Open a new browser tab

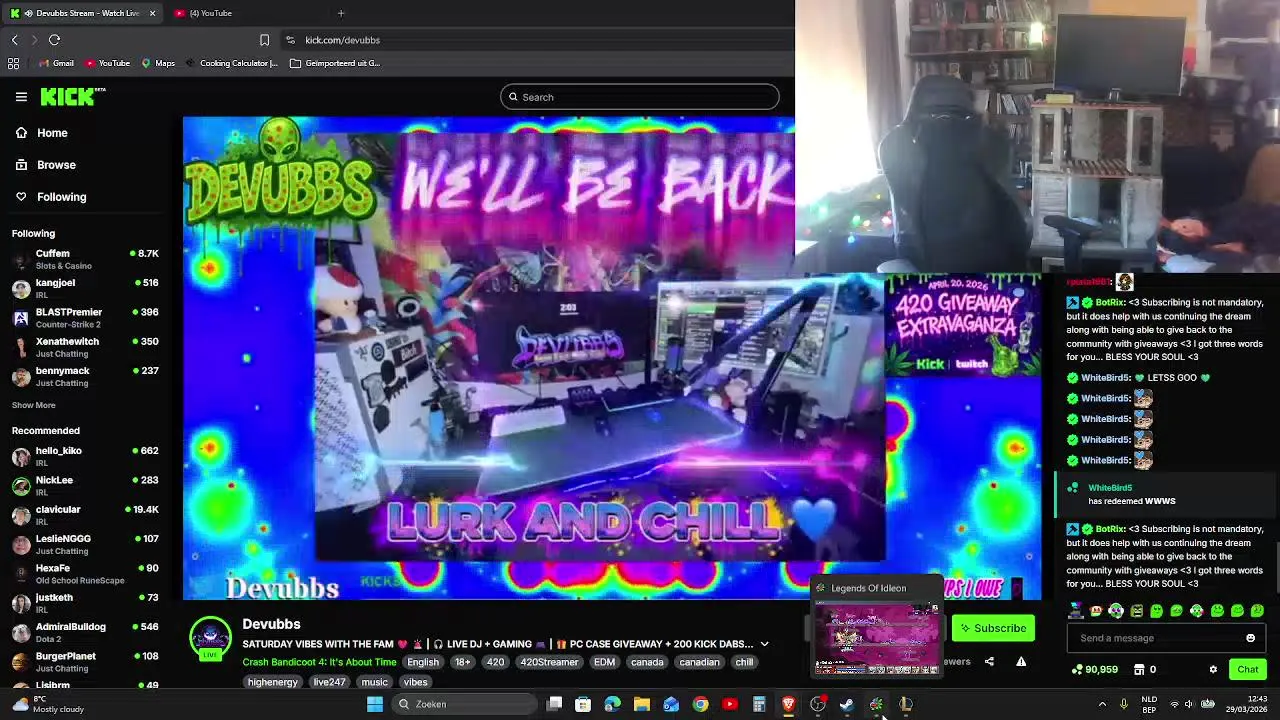tap(341, 13)
